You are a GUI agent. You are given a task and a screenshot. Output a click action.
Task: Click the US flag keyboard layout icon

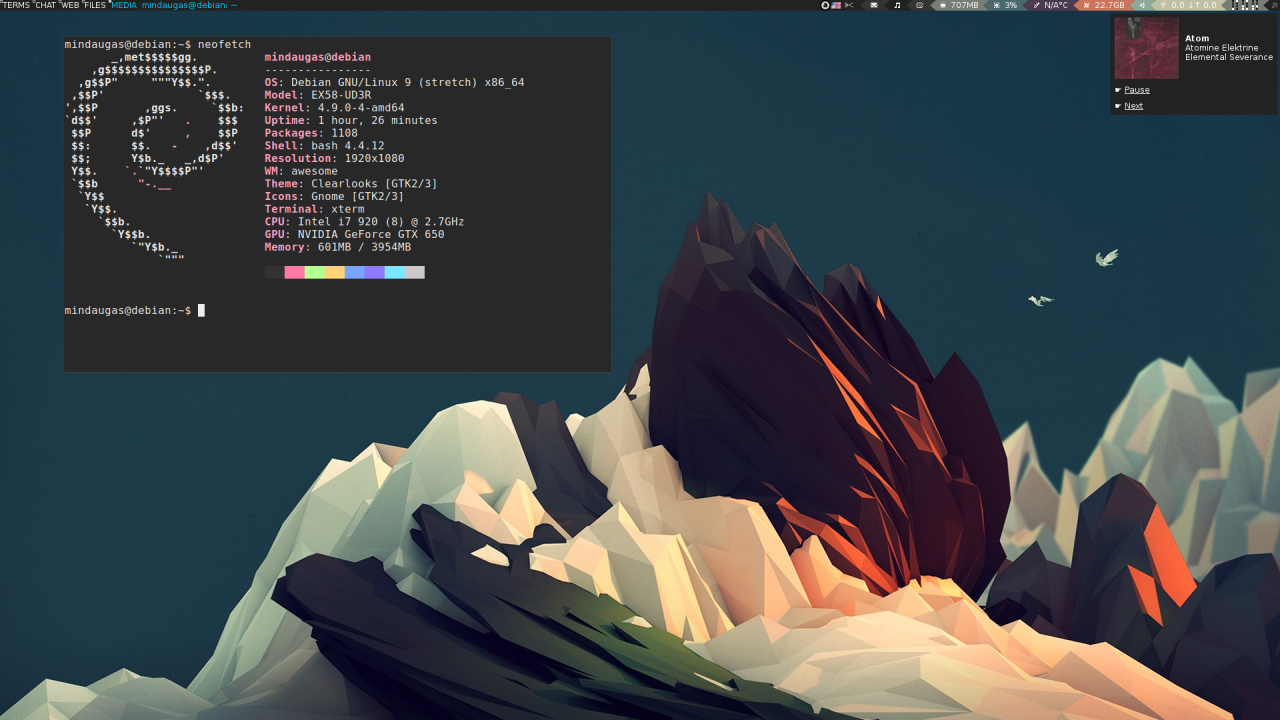[x=836, y=5]
